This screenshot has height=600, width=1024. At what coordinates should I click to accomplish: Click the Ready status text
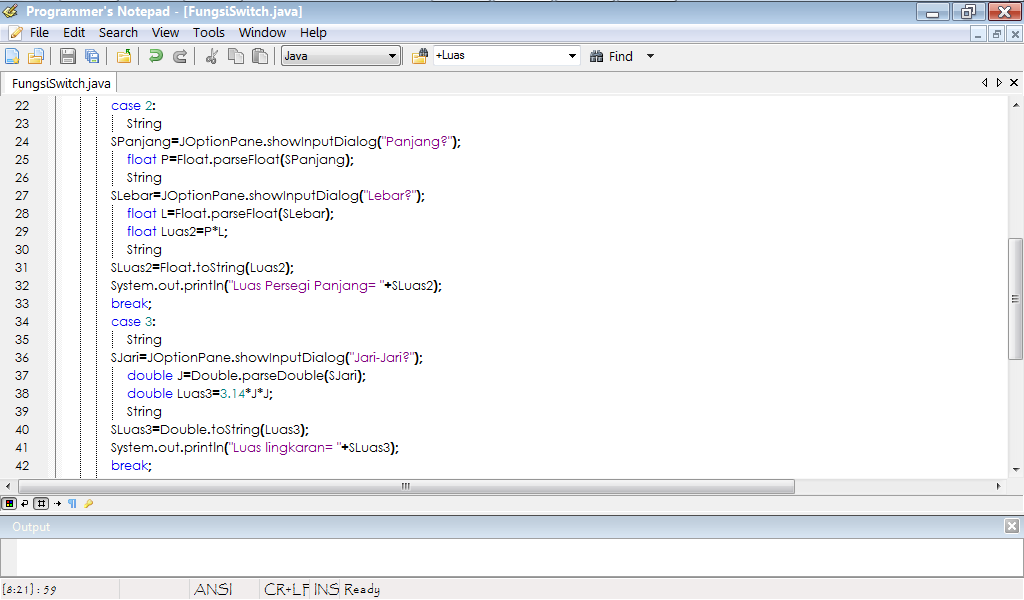pyautogui.click(x=362, y=590)
